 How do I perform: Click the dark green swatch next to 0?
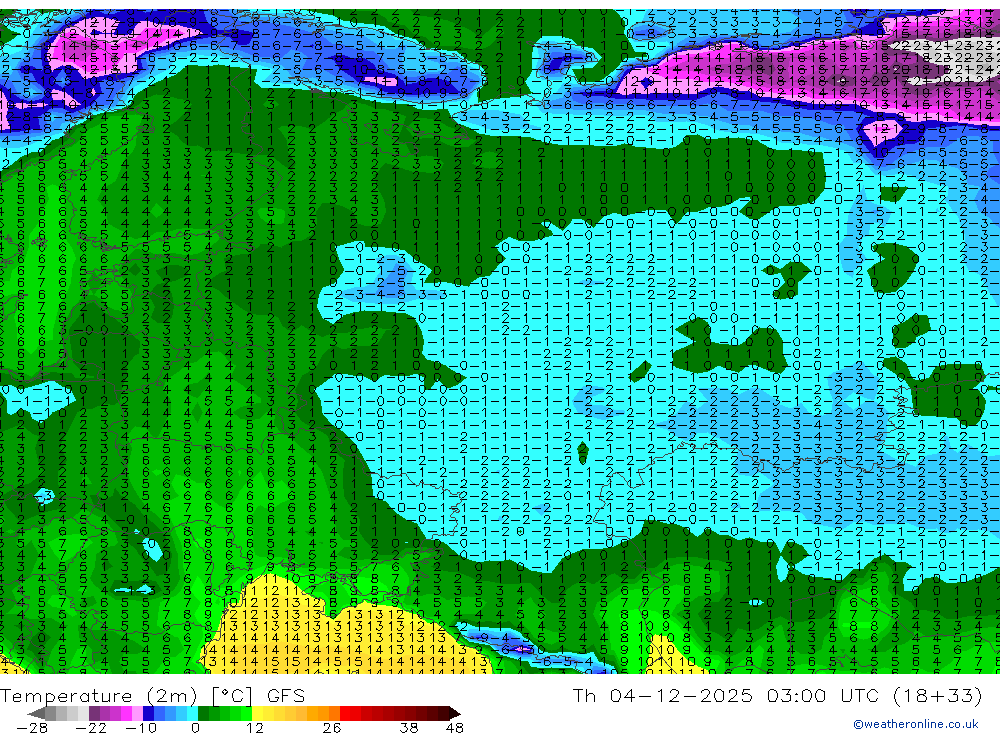(203, 714)
